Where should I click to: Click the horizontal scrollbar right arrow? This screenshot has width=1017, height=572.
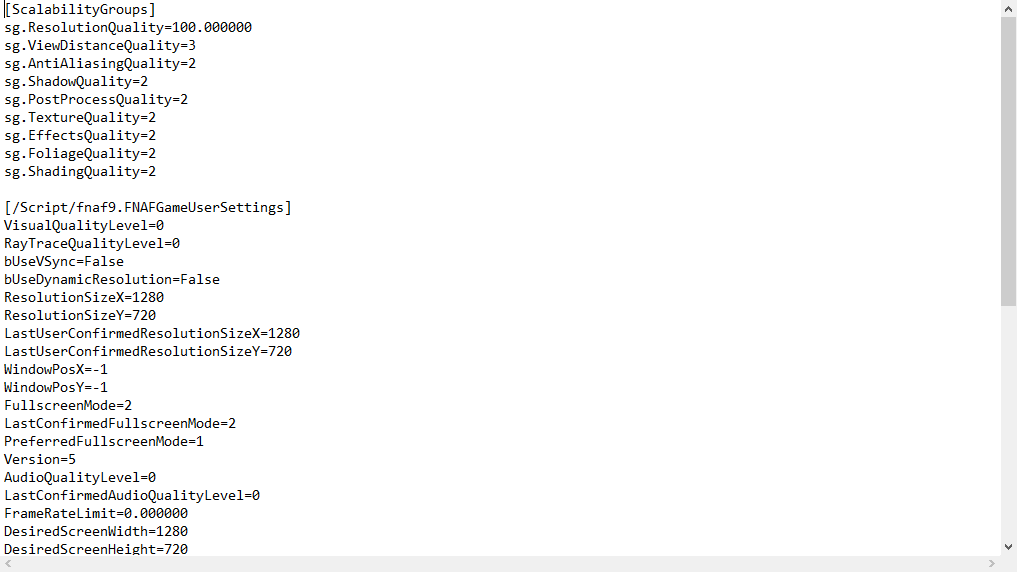pyautogui.click(x=991, y=564)
